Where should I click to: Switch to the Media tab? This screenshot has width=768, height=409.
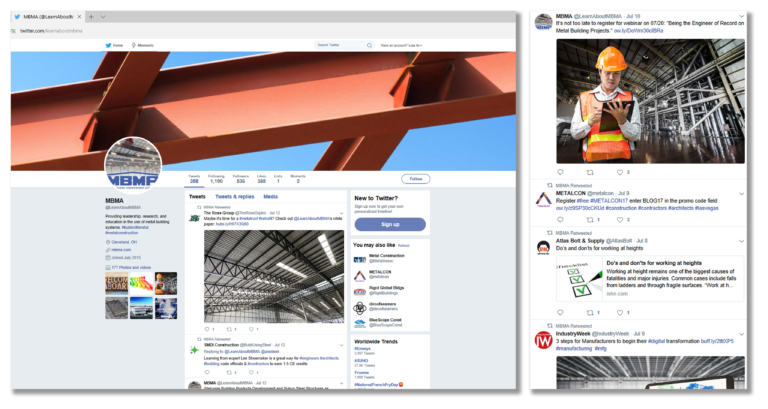270,196
